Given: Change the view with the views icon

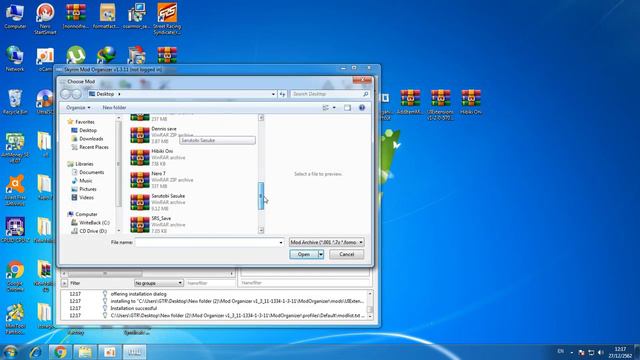Looking at the screenshot, I should pos(326,108).
